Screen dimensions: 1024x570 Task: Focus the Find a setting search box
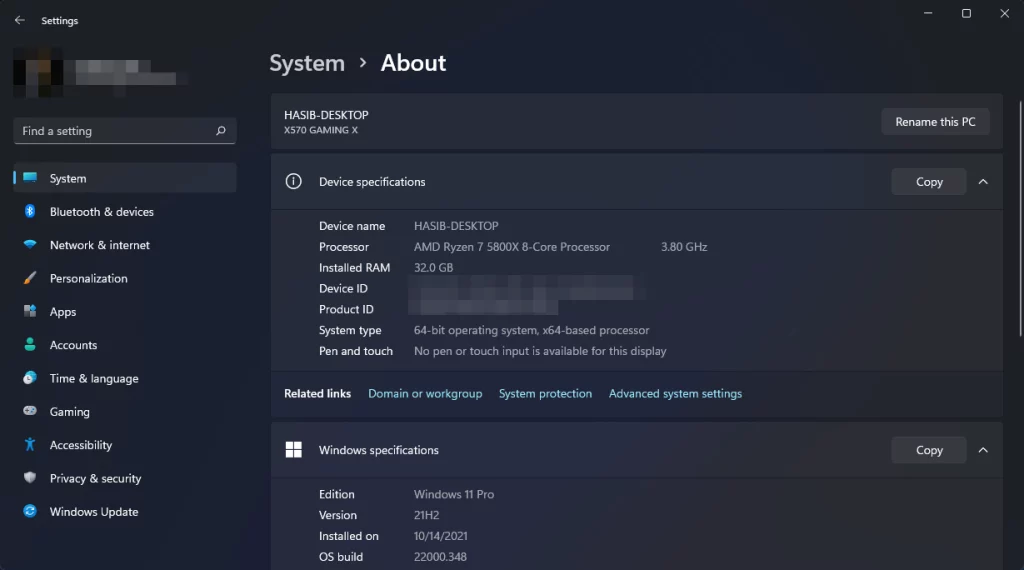[125, 131]
